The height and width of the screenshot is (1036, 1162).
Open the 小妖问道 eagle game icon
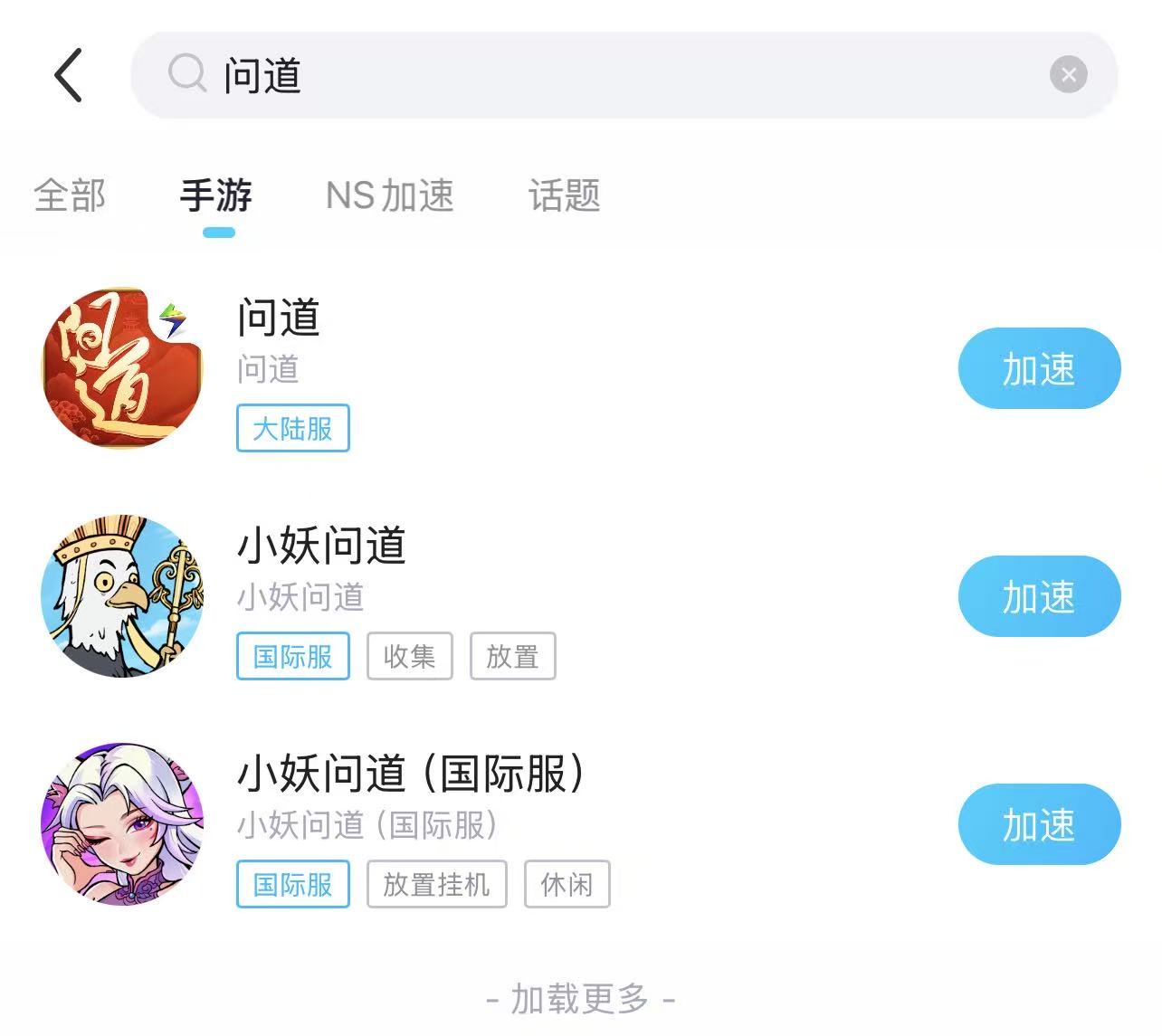pyautogui.click(x=122, y=596)
